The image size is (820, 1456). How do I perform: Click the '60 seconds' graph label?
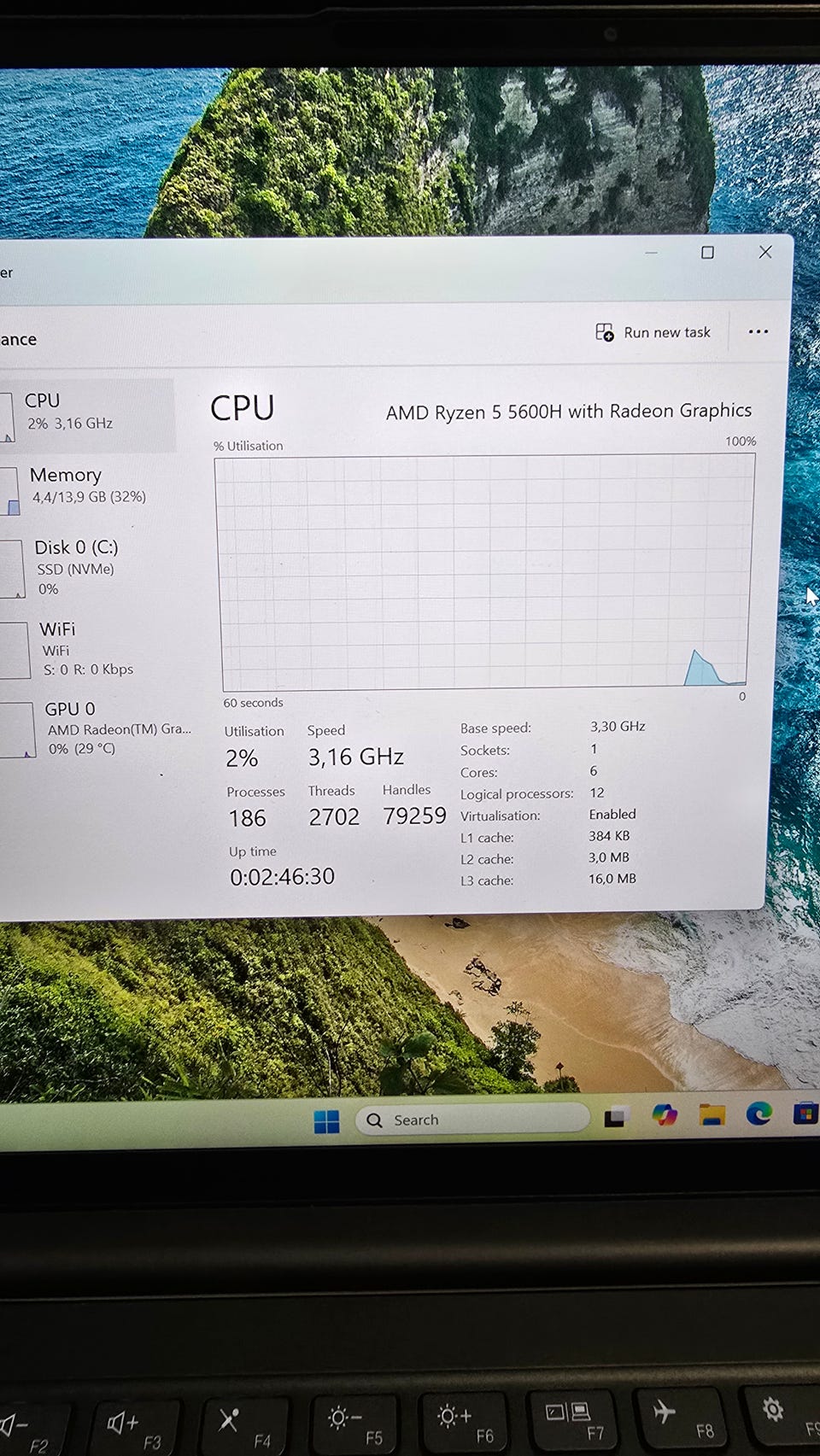point(253,703)
